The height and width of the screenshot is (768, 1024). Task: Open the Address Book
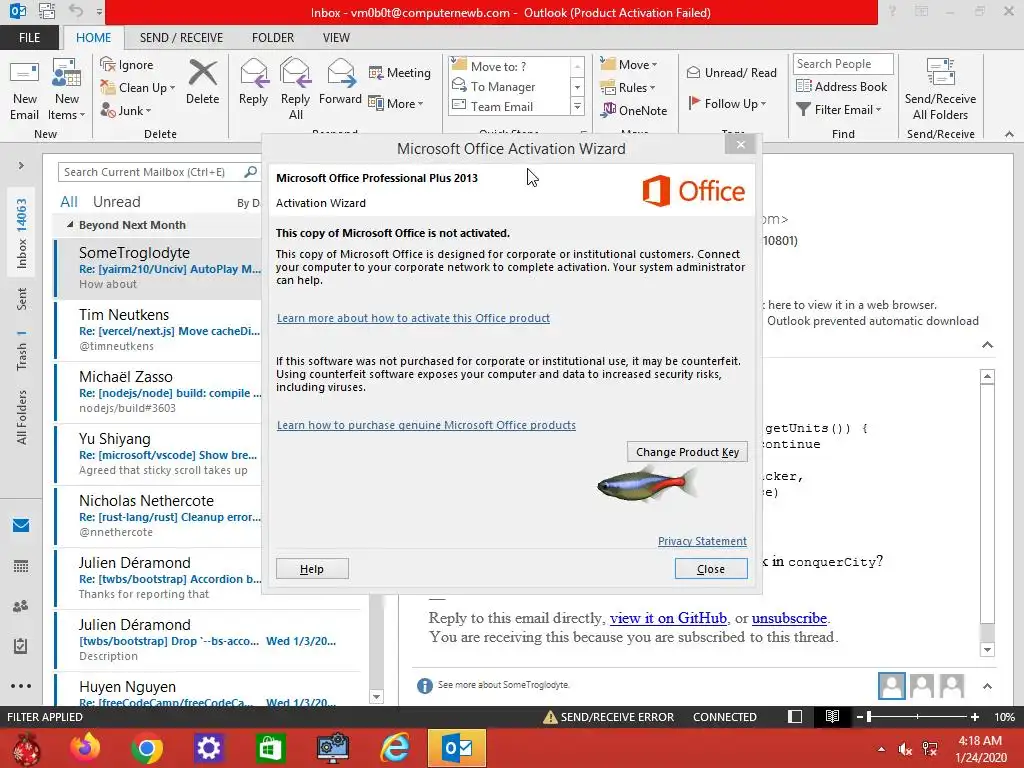pos(842,86)
